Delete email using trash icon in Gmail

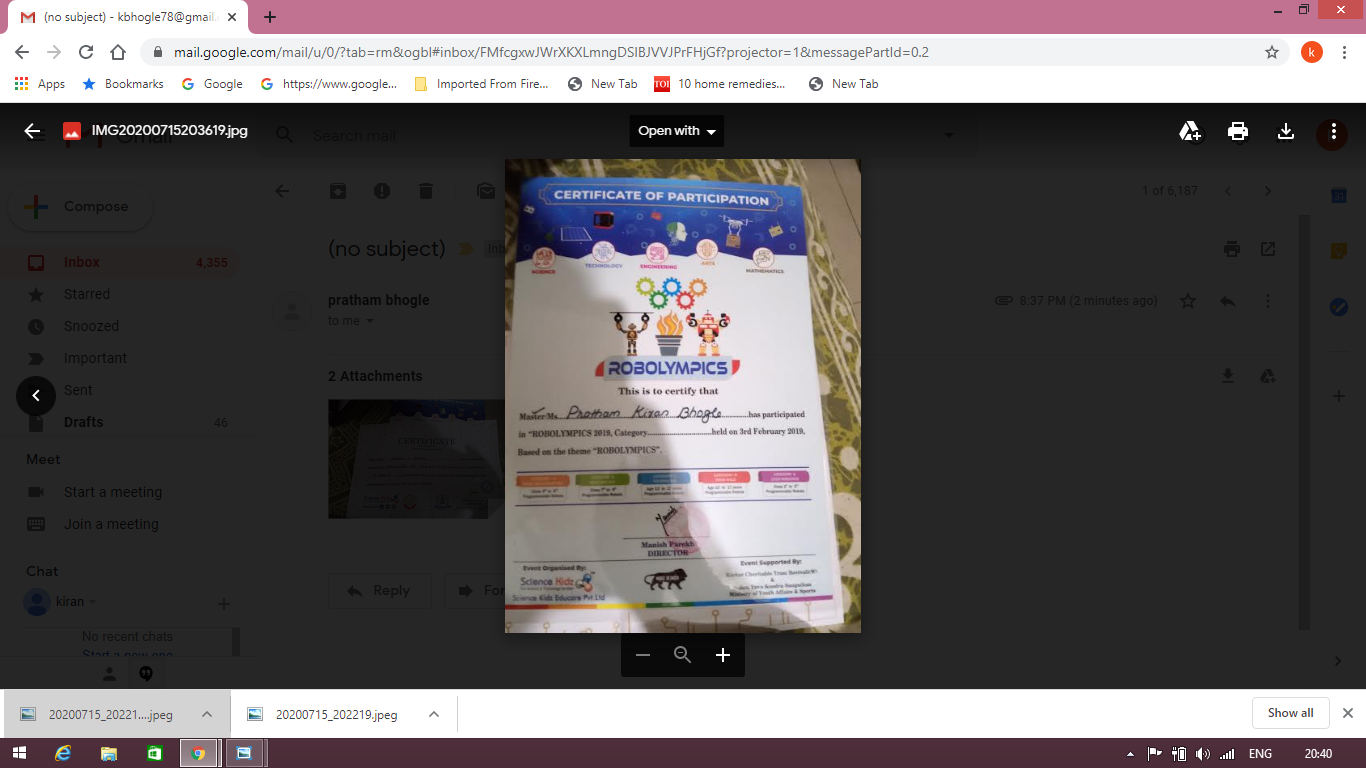coord(426,191)
